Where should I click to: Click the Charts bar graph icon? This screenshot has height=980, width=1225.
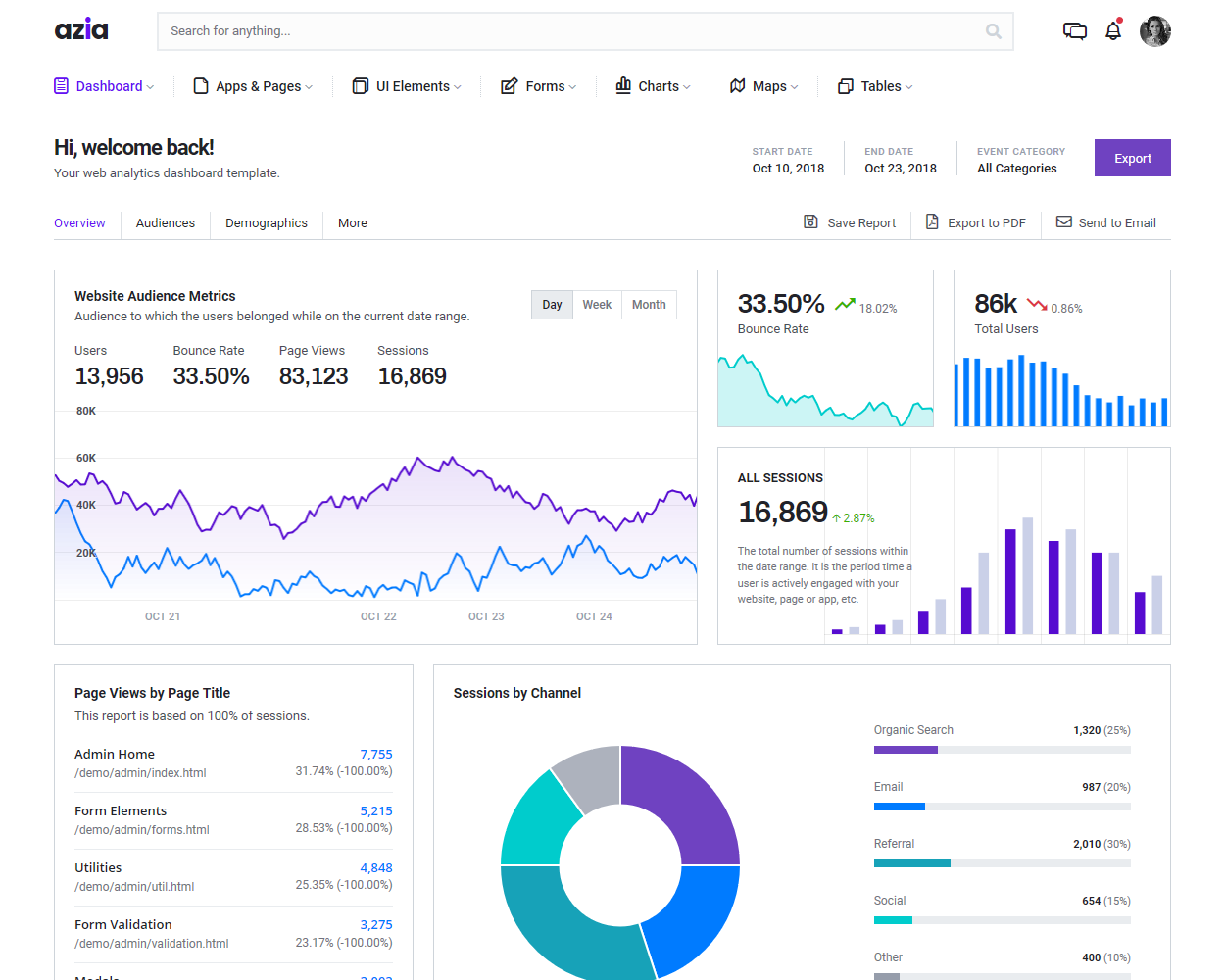click(623, 86)
